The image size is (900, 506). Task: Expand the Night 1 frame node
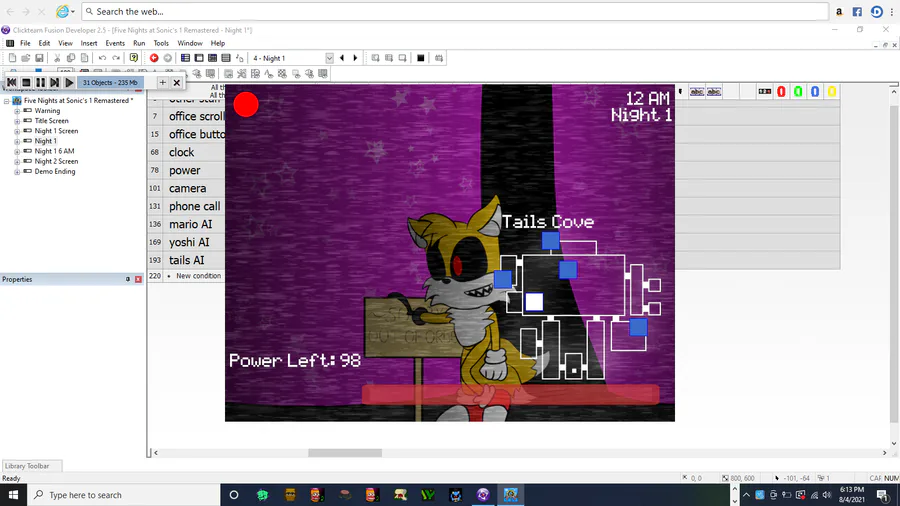[17, 142]
